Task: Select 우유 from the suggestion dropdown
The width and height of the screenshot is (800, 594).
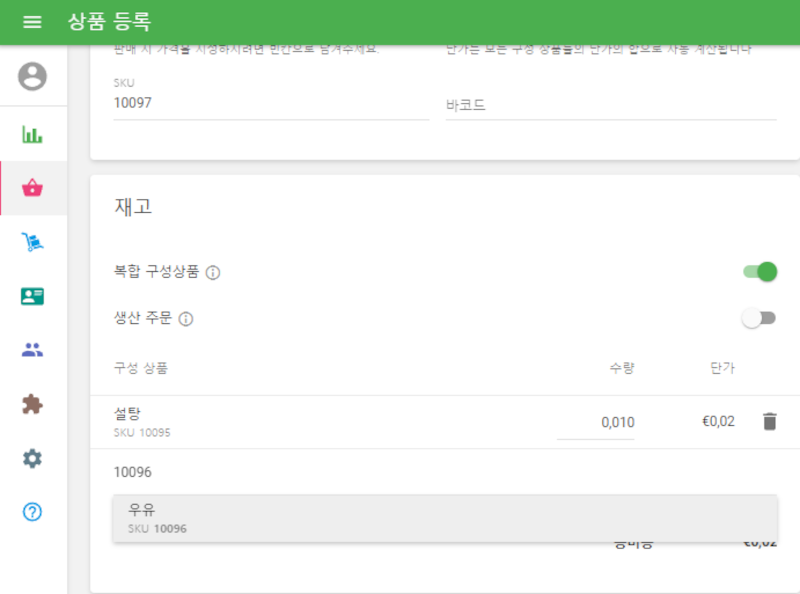Action: pyautogui.click(x=300, y=517)
